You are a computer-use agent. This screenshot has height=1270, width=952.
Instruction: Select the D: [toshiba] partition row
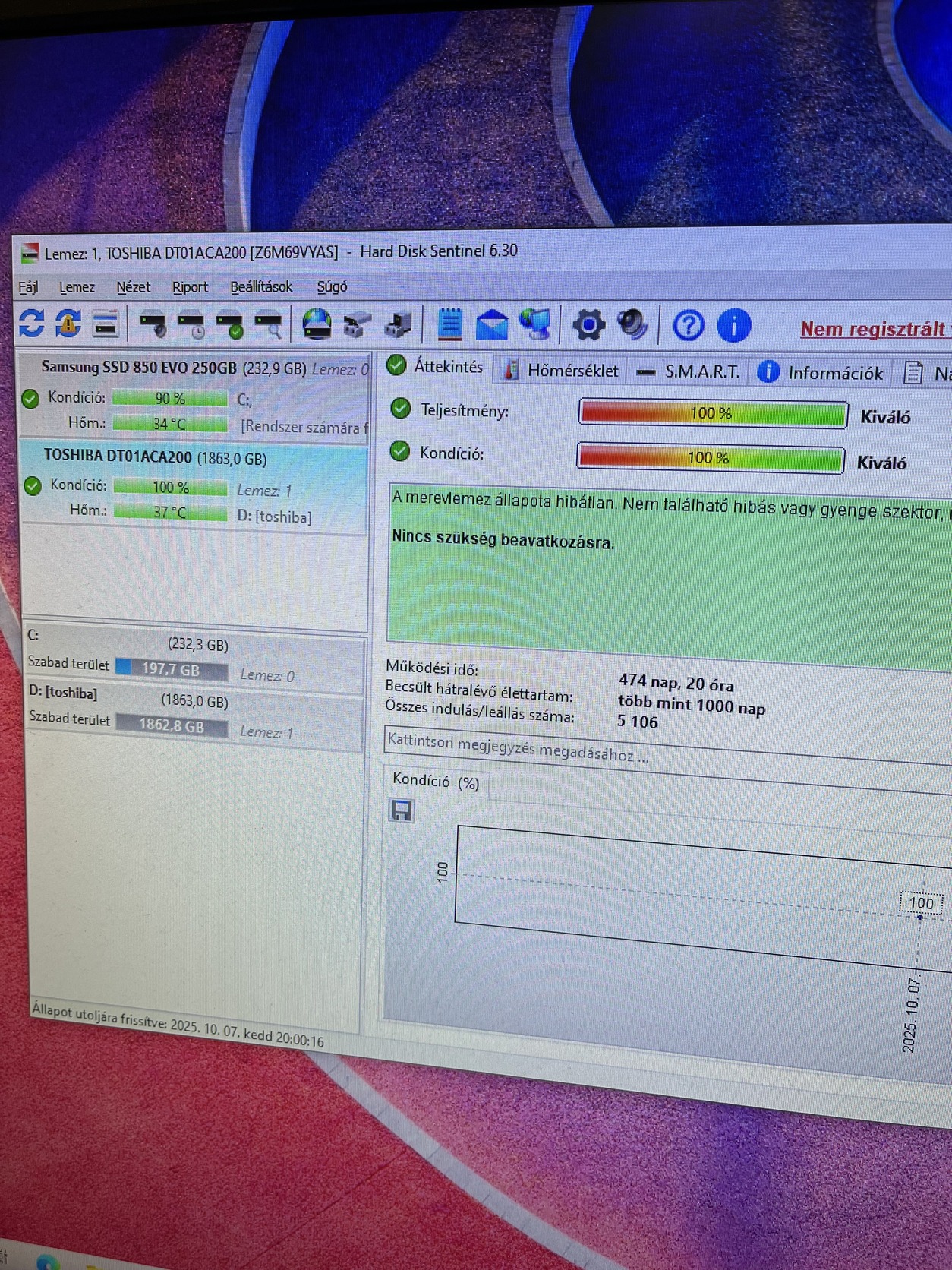[x=194, y=712]
